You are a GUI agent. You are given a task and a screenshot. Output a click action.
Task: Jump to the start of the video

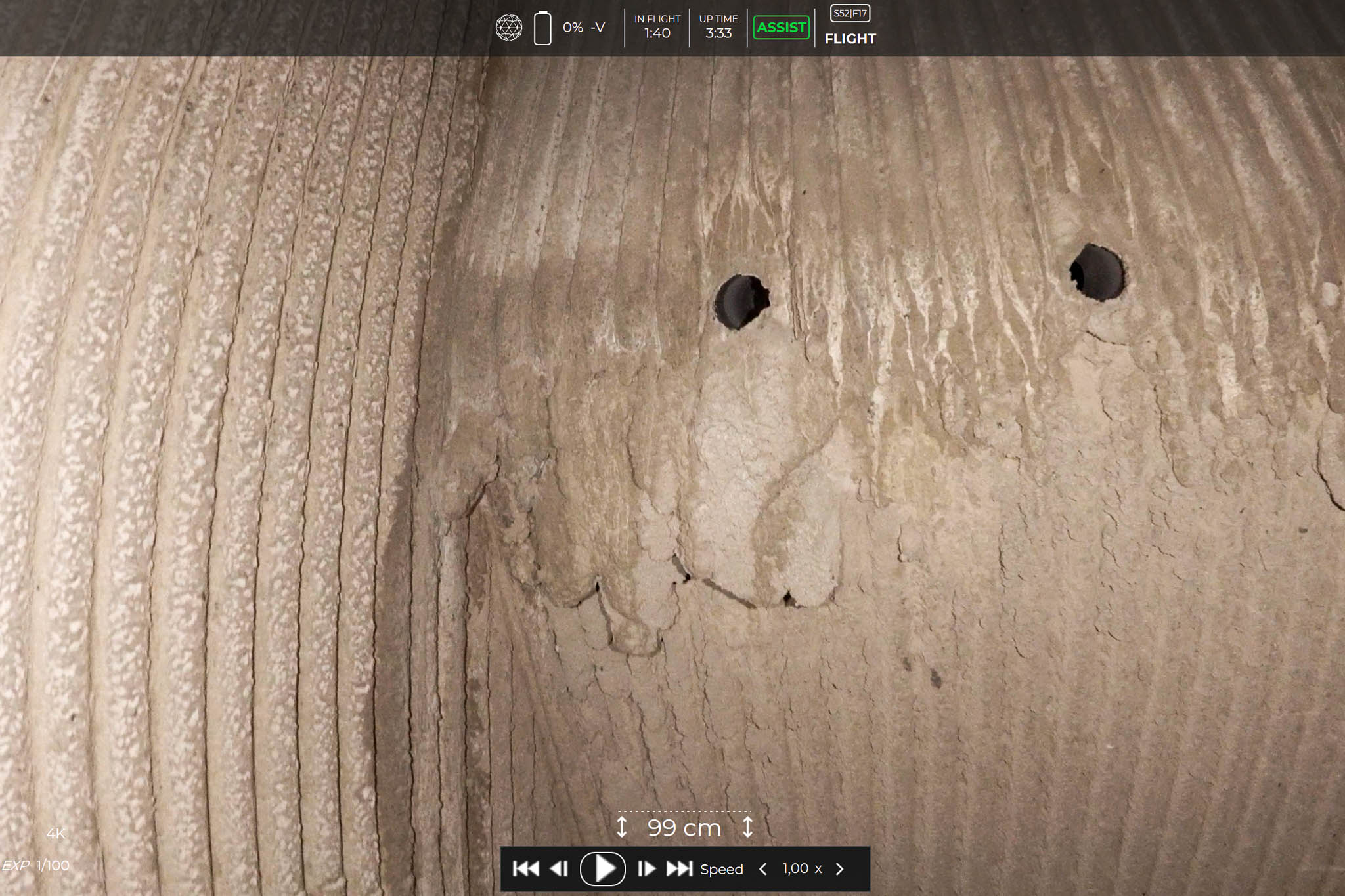coord(525,868)
